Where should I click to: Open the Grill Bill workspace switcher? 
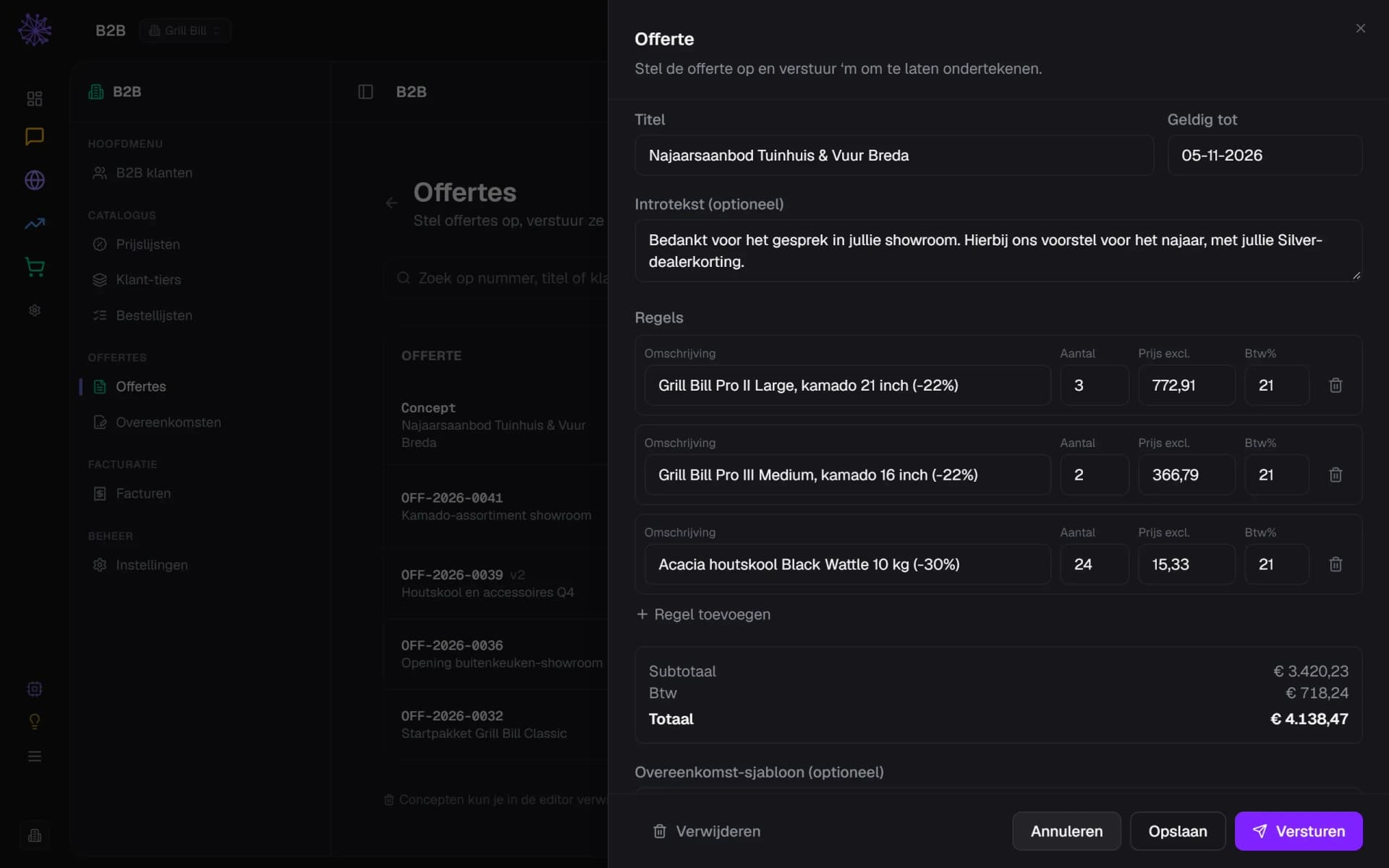pos(185,30)
